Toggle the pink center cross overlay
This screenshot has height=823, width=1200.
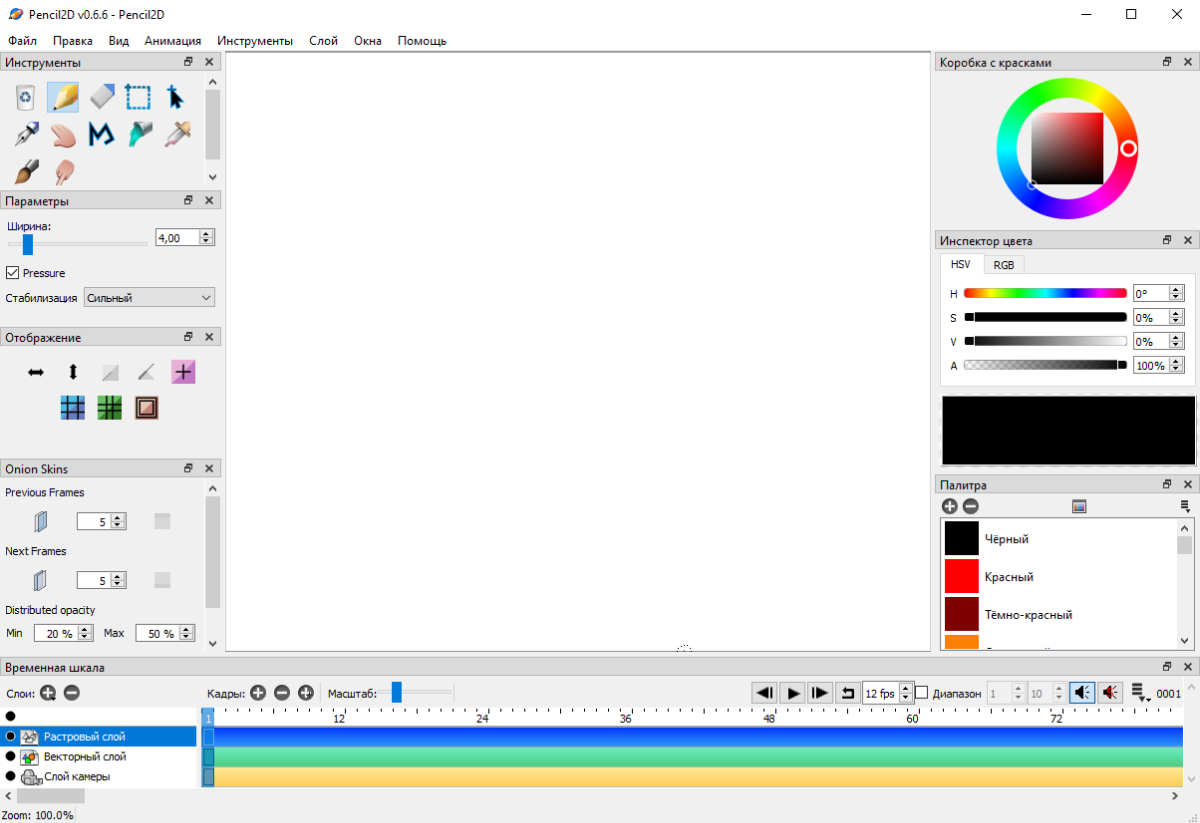[183, 372]
